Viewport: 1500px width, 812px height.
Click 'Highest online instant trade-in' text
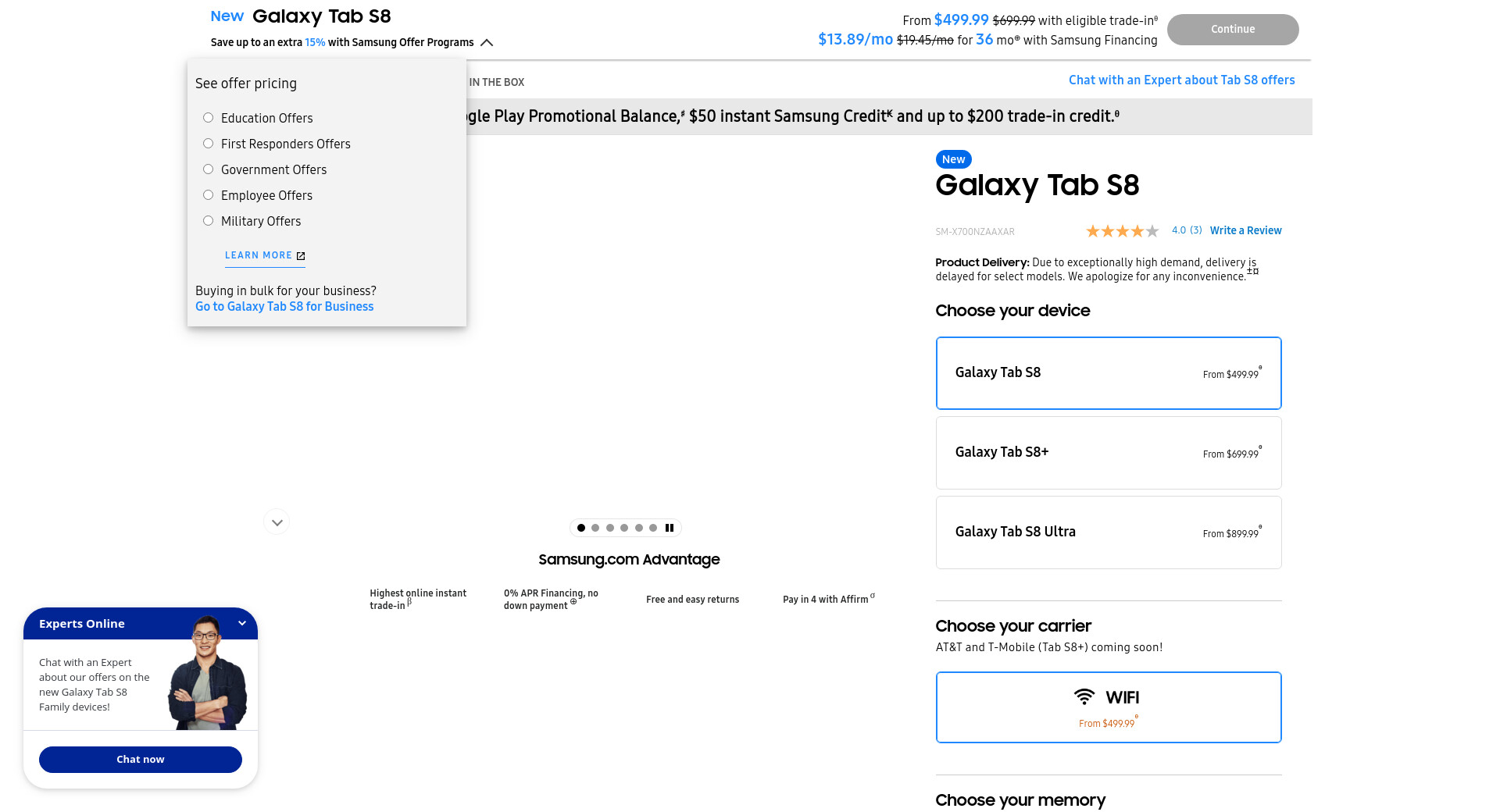coord(418,600)
